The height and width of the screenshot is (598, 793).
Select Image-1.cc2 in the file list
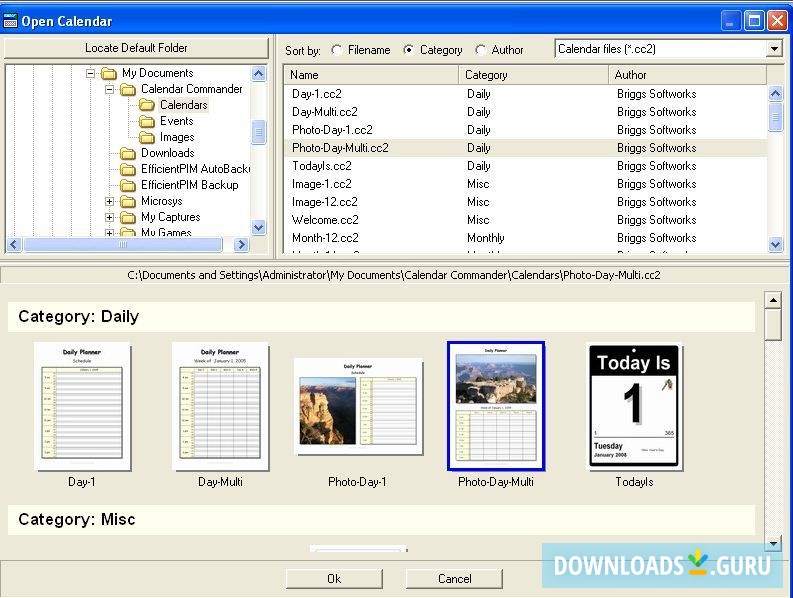coord(525,184)
